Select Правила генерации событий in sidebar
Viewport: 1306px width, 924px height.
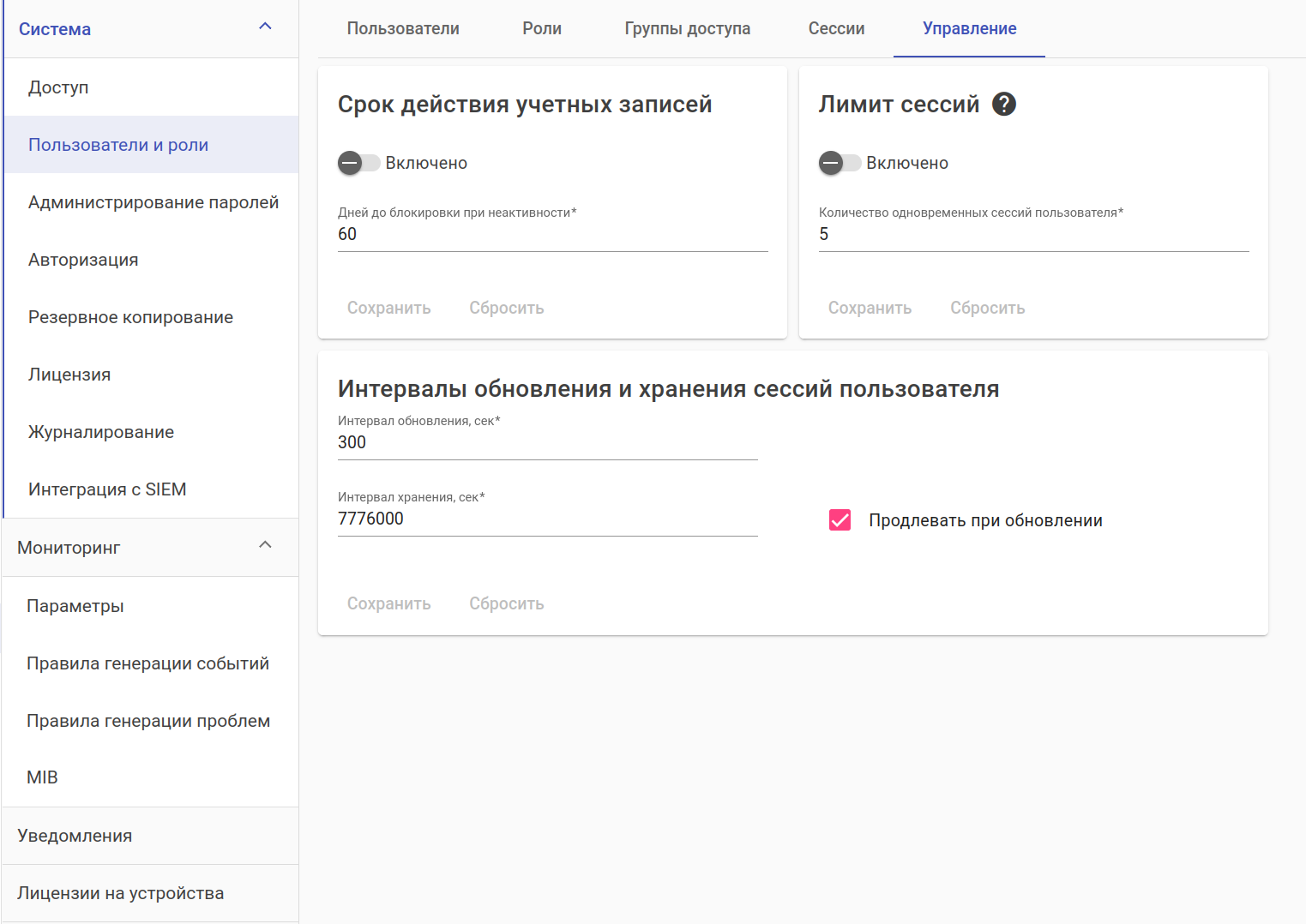click(x=147, y=663)
